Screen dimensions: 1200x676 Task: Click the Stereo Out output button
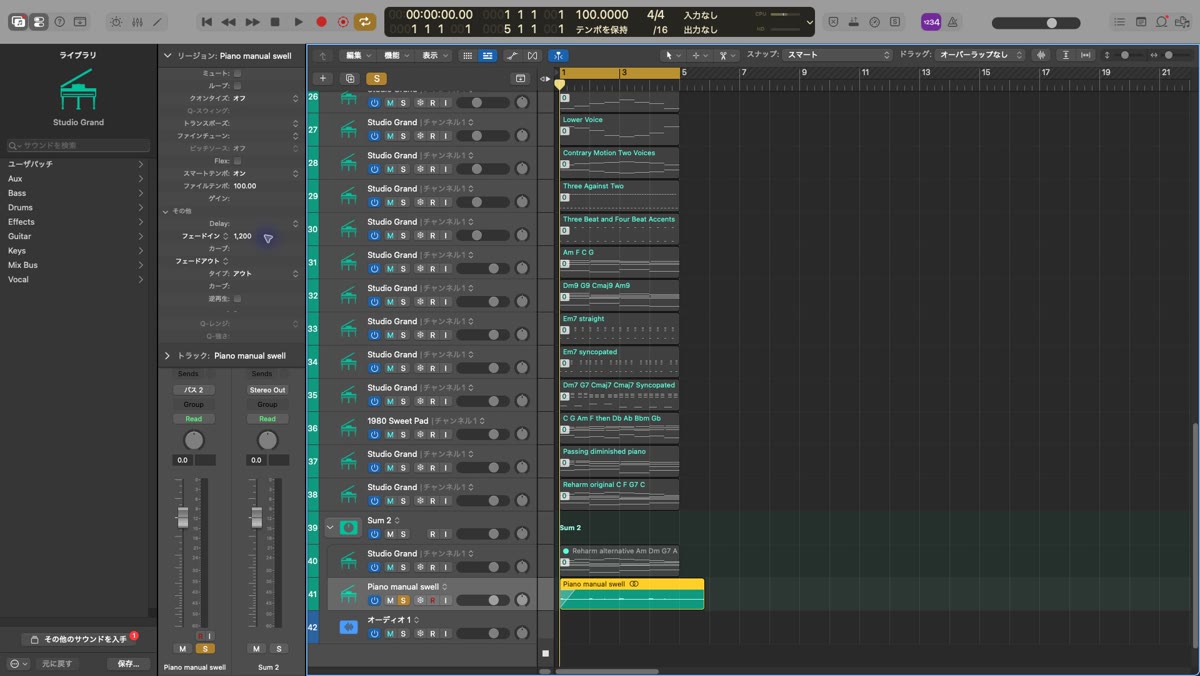tap(267, 390)
